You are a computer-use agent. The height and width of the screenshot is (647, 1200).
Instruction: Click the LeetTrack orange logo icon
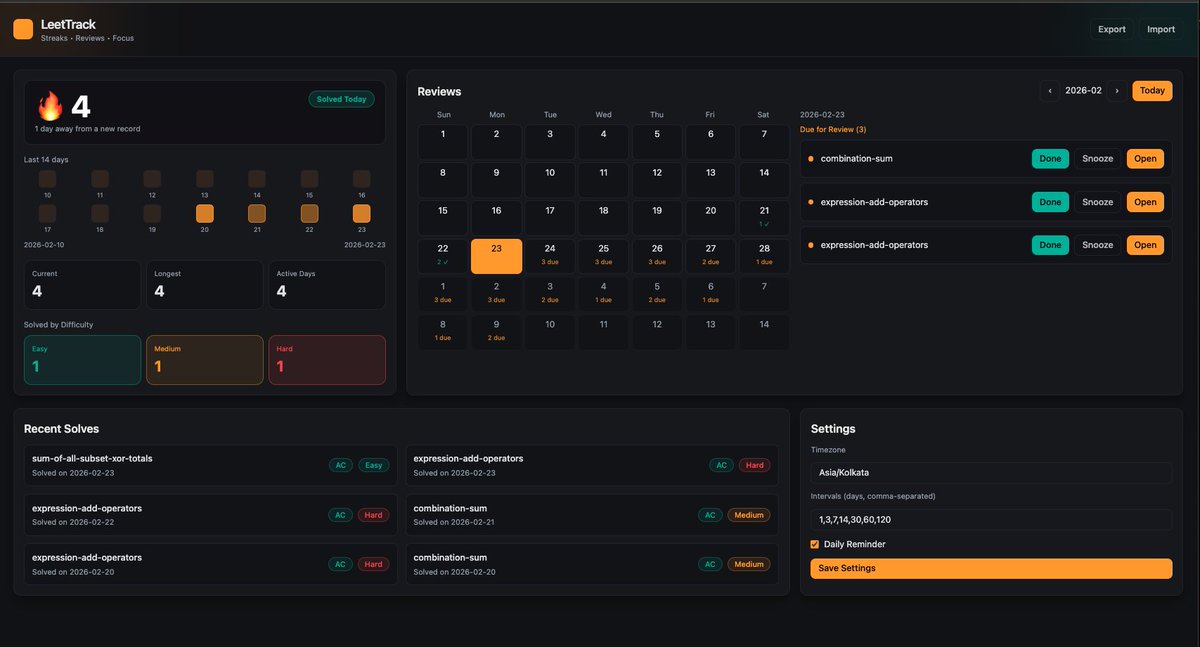(23, 29)
